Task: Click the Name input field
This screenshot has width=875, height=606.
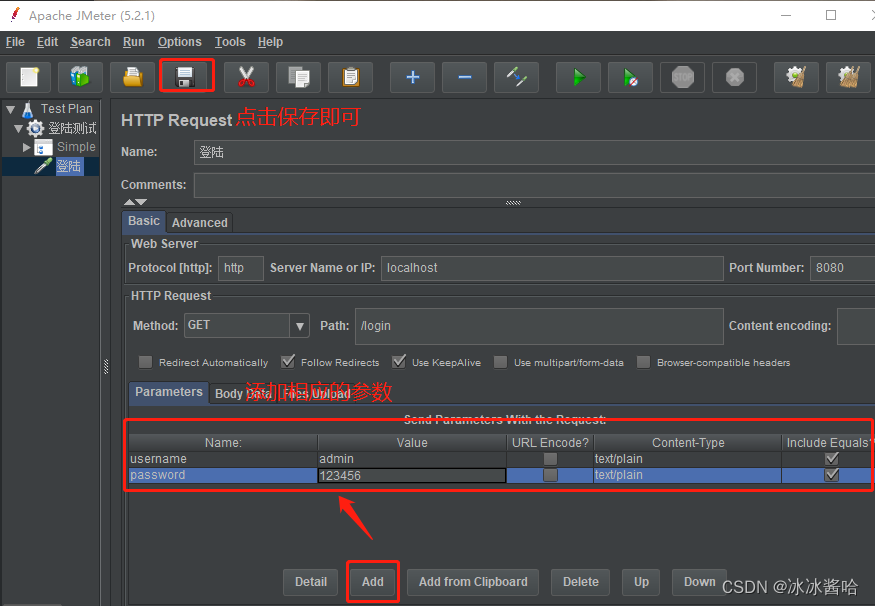Action: coord(534,152)
